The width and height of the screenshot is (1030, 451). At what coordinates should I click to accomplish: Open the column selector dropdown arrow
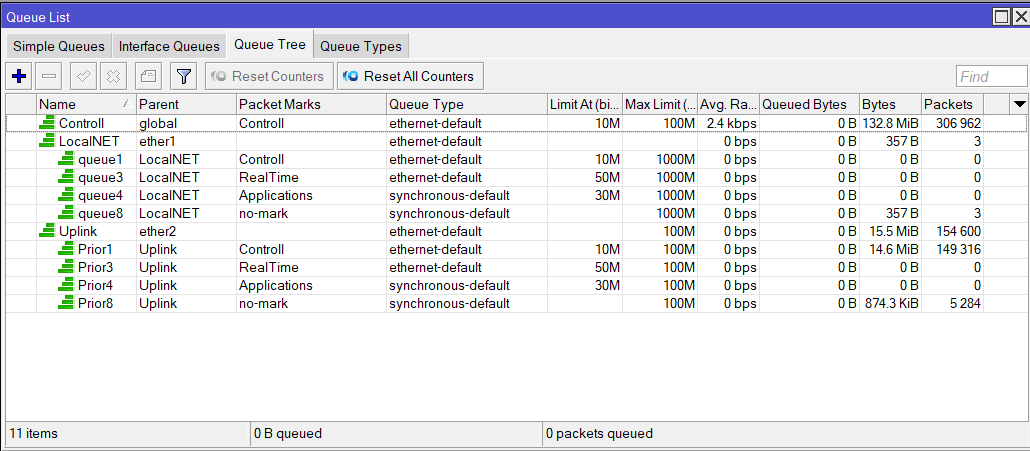click(x=1019, y=104)
